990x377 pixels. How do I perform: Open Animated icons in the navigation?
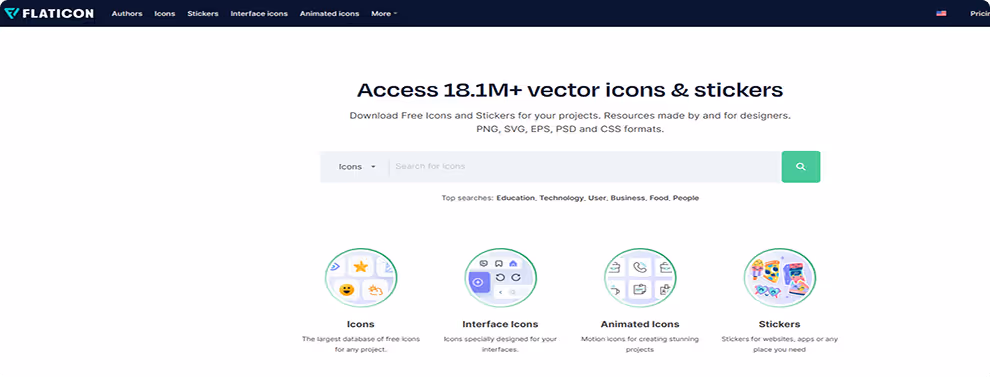(x=330, y=13)
